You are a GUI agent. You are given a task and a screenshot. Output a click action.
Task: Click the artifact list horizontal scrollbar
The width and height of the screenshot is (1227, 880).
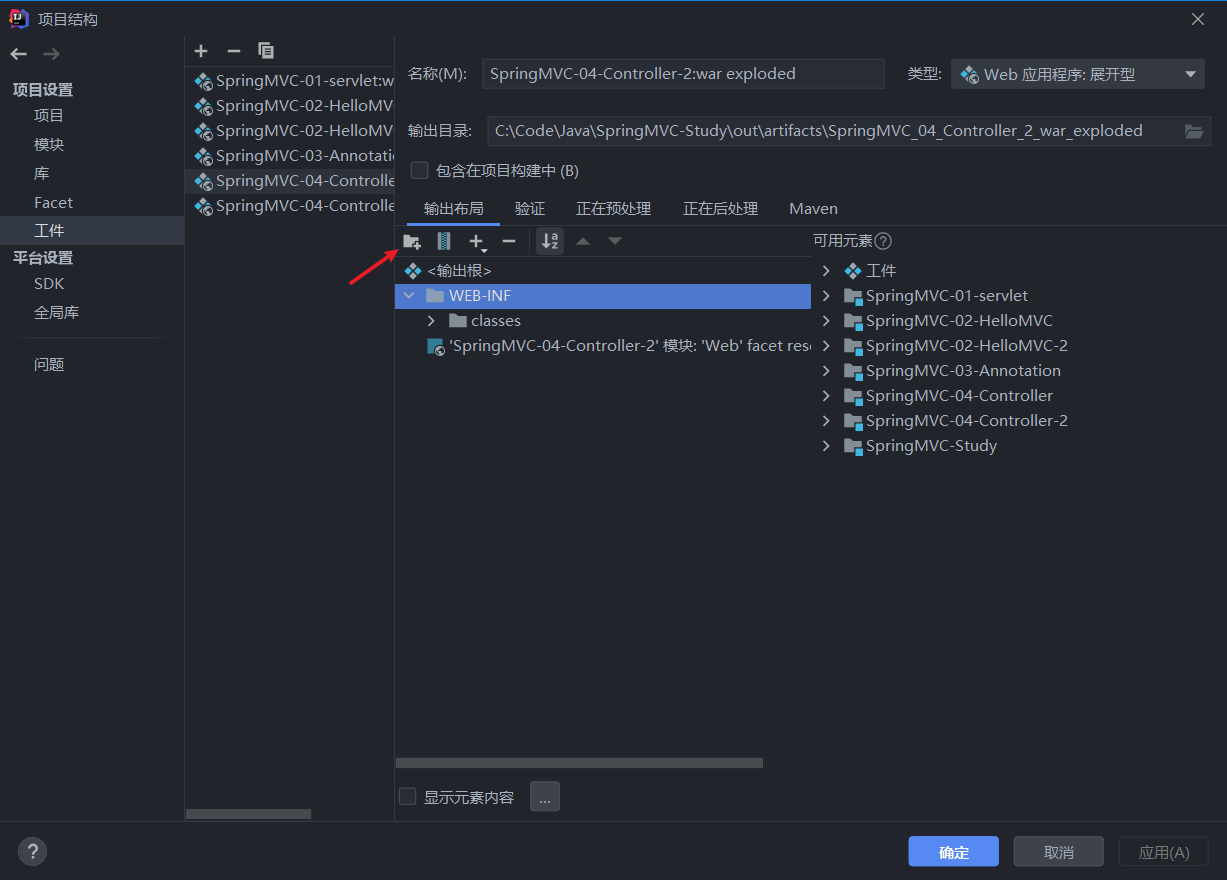pyautogui.click(x=248, y=814)
